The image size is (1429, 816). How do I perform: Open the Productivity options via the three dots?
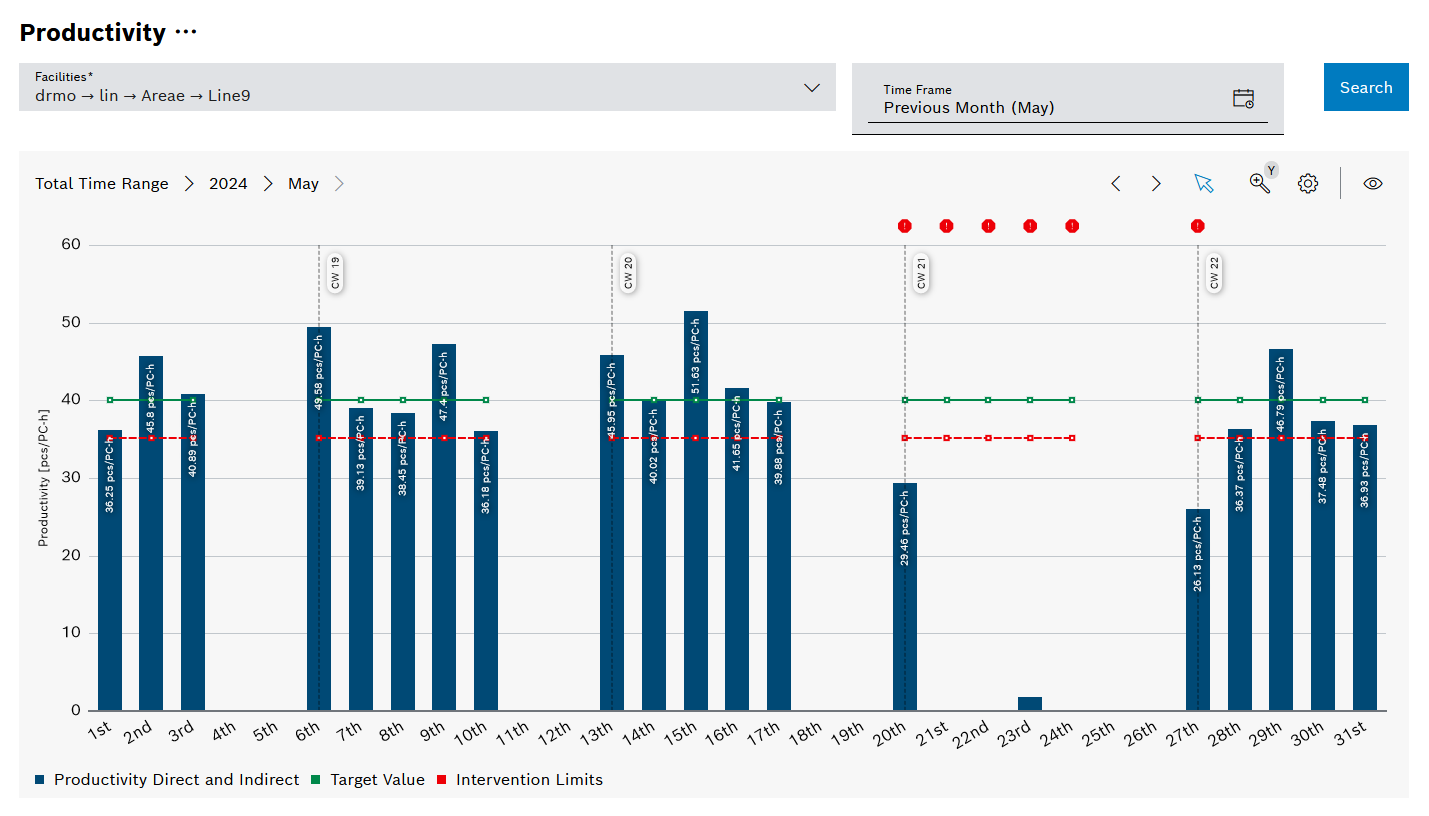point(185,30)
